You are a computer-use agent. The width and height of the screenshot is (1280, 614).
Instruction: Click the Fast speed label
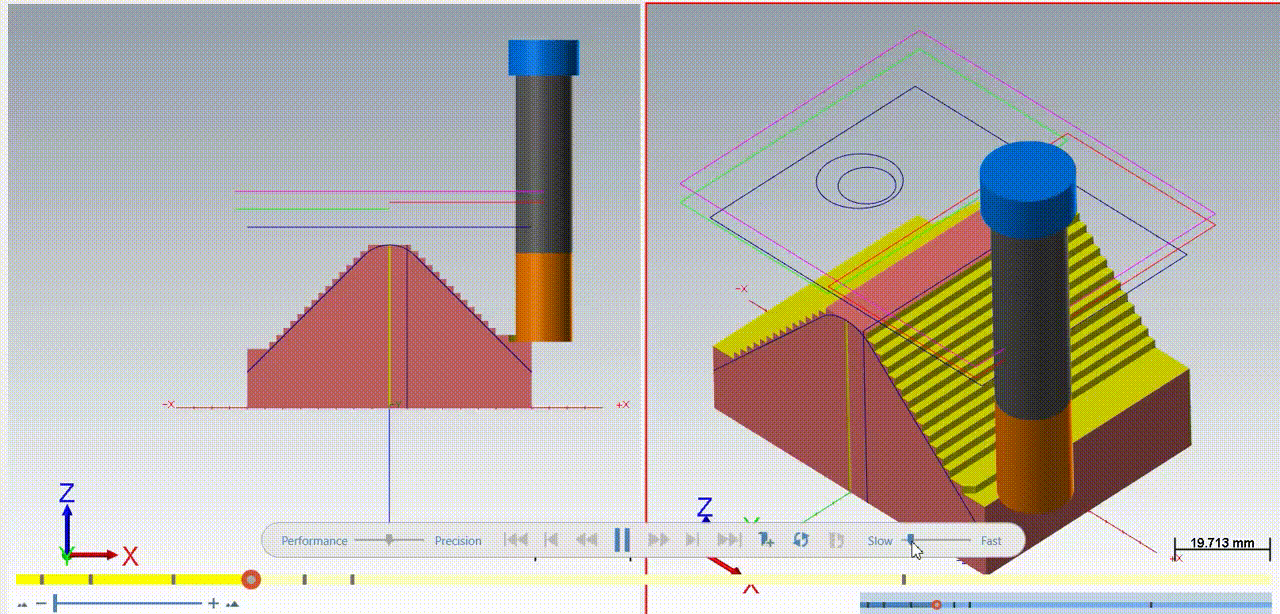pos(991,541)
